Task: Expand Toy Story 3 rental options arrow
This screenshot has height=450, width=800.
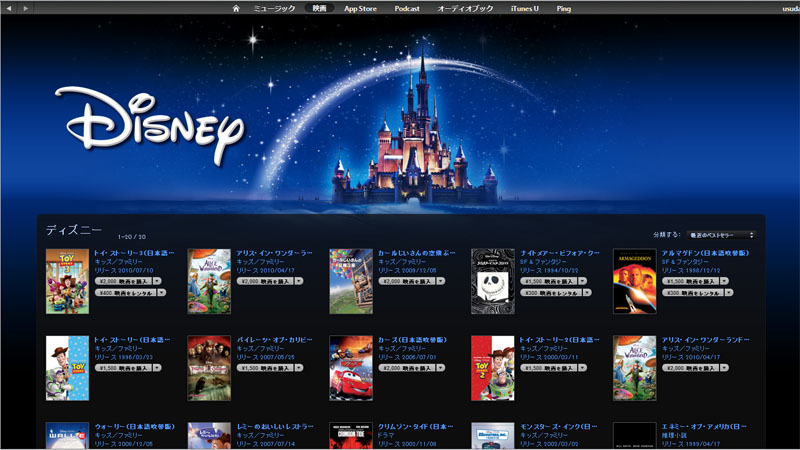Action: [162, 293]
